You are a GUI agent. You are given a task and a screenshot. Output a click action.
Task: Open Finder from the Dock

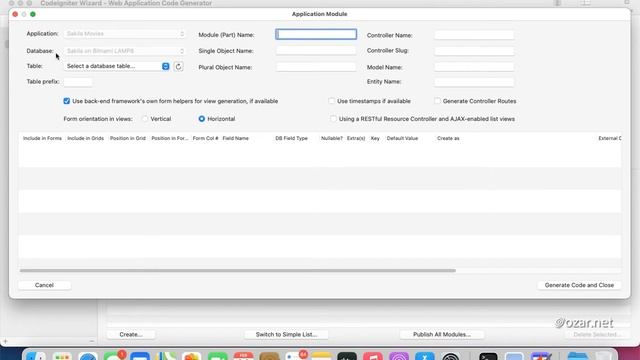coord(36,356)
